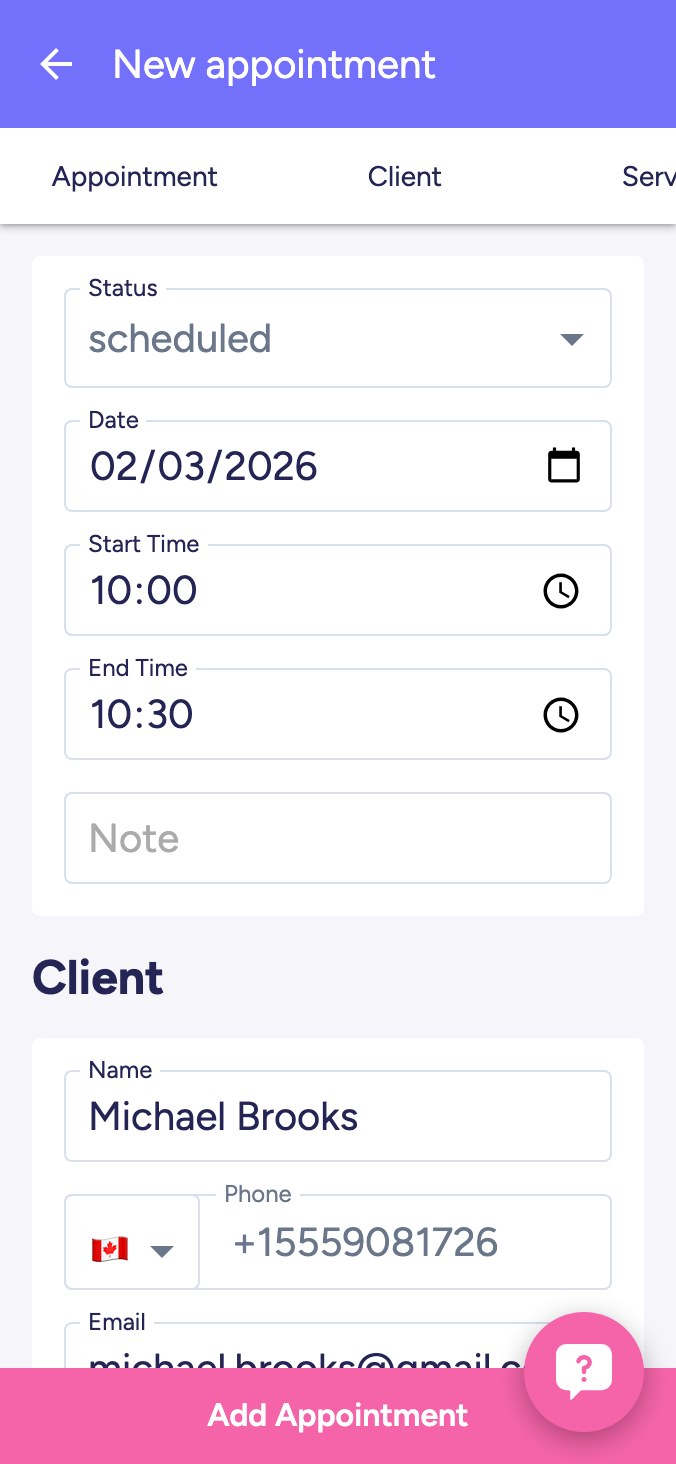Expand the Status dropdown arrow
This screenshot has width=676, height=1464.
click(x=571, y=339)
